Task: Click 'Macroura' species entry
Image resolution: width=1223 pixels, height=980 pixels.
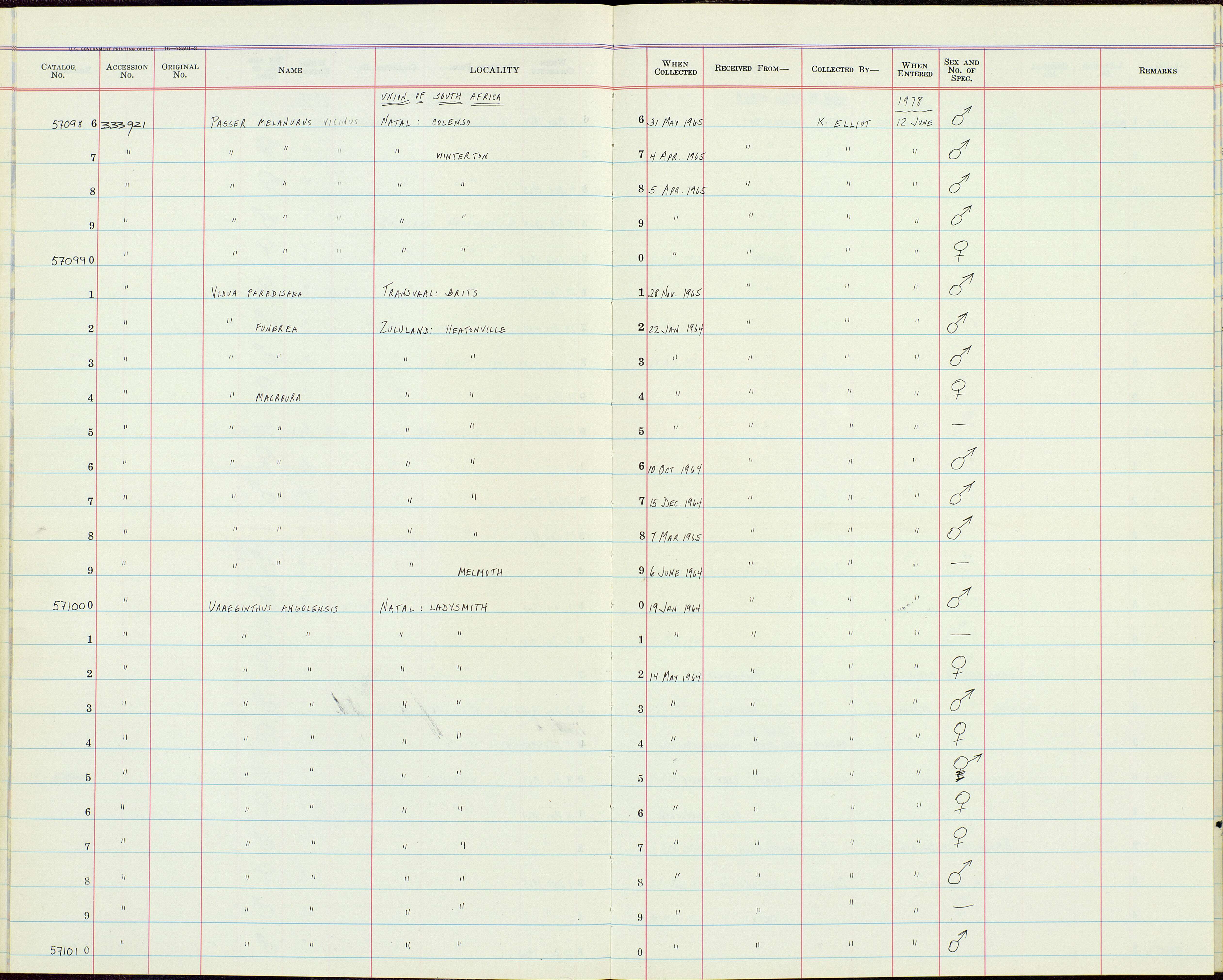Action: click(x=278, y=398)
